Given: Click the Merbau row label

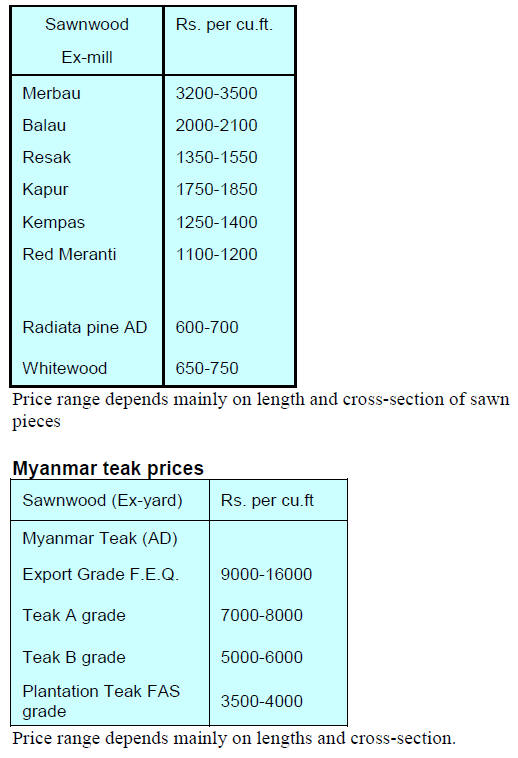Looking at the screenshot, I should point(51,93).
